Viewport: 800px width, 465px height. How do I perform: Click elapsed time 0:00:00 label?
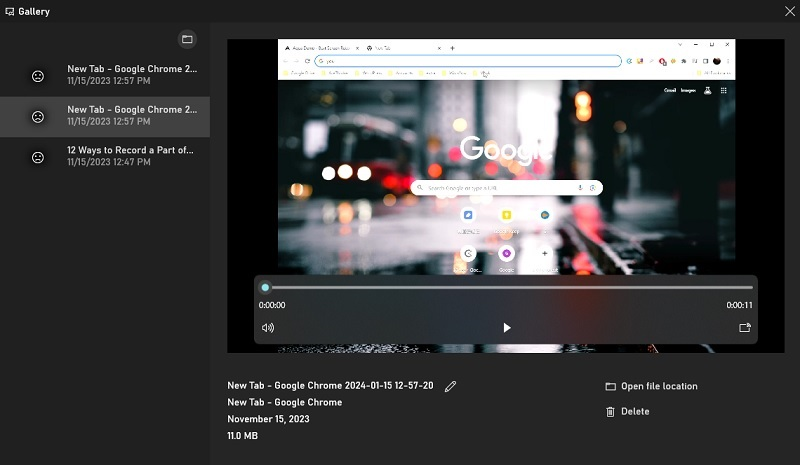click(x=272, y=305)
